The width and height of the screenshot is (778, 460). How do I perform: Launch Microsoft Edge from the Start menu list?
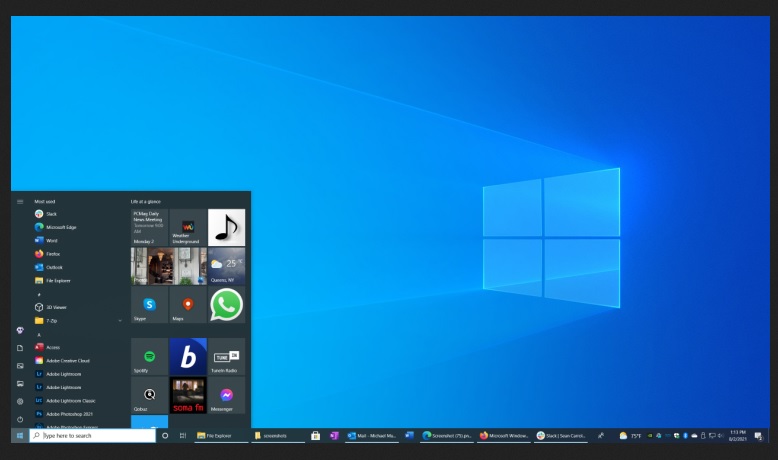pos(55,227)
